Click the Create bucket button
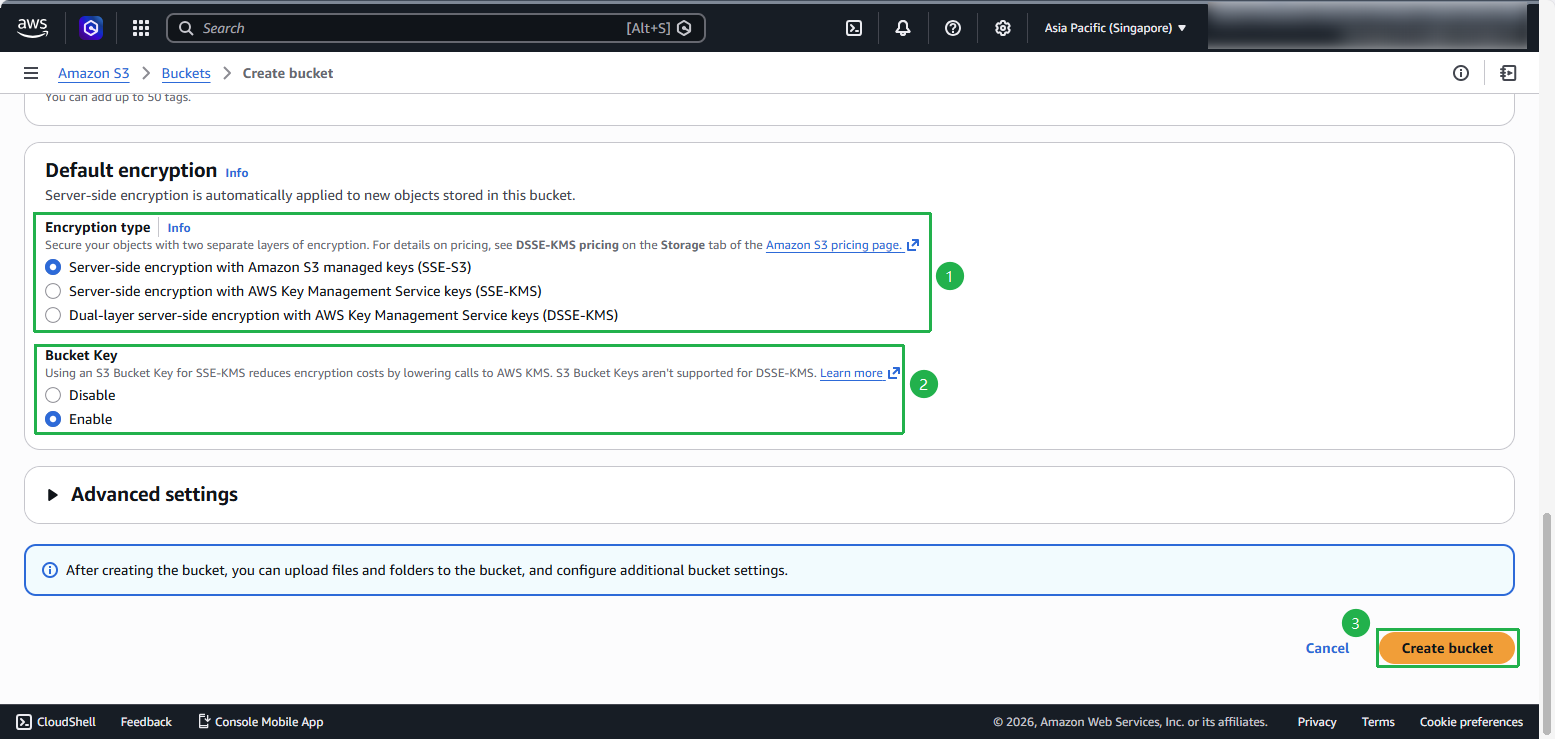 [1447, 648]
